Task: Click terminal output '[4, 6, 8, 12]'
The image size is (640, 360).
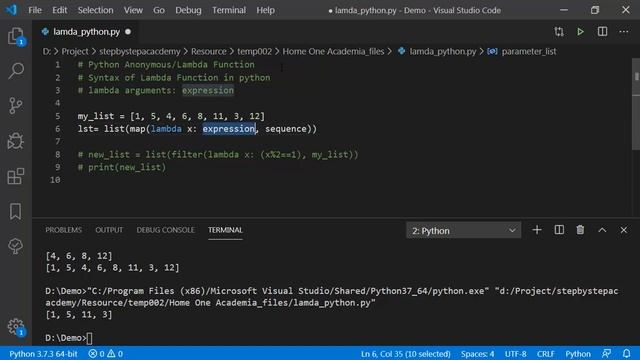Action: point(79,256)
